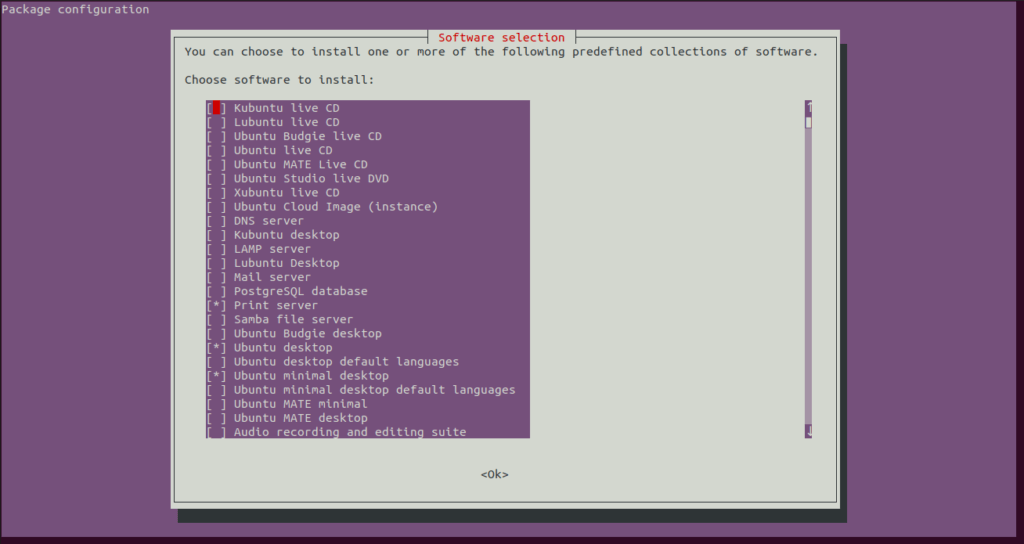Toggle the DNS server checkbox
The width and height of the screenshot is (1024, 544).
216,221
